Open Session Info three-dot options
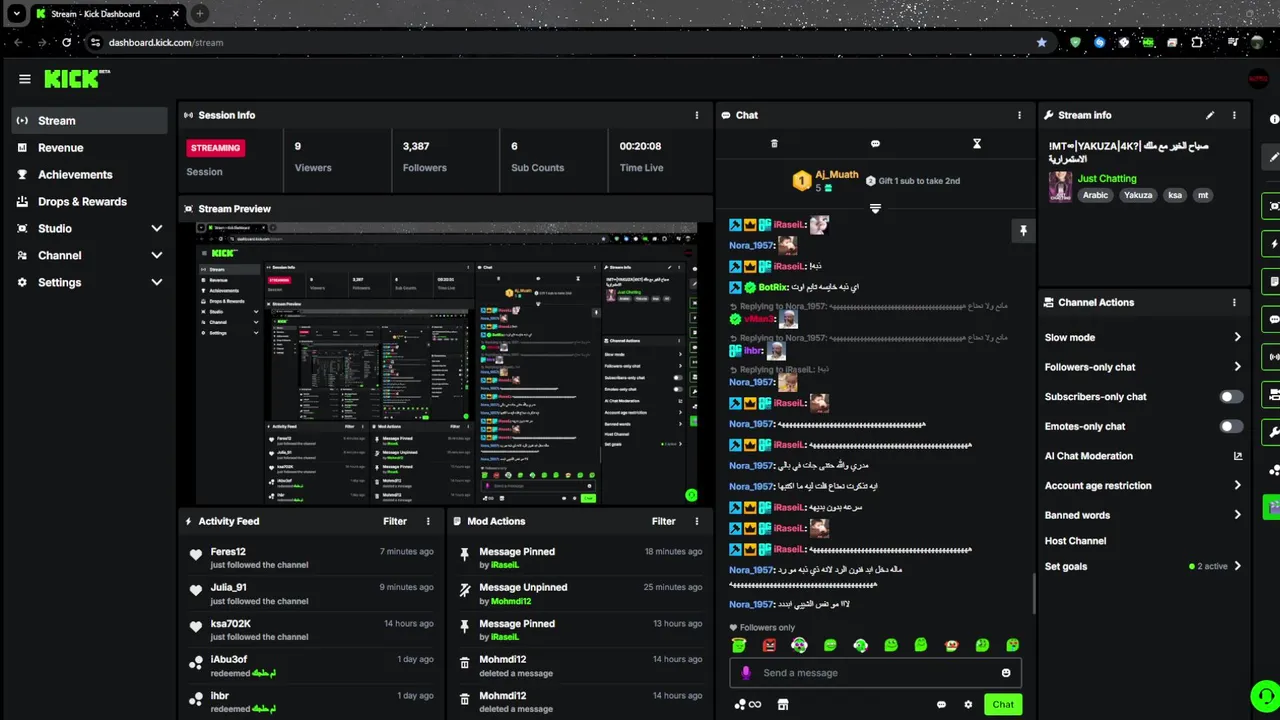The height and width of the screenshot is (720, 1280). [x=697, y=115]
